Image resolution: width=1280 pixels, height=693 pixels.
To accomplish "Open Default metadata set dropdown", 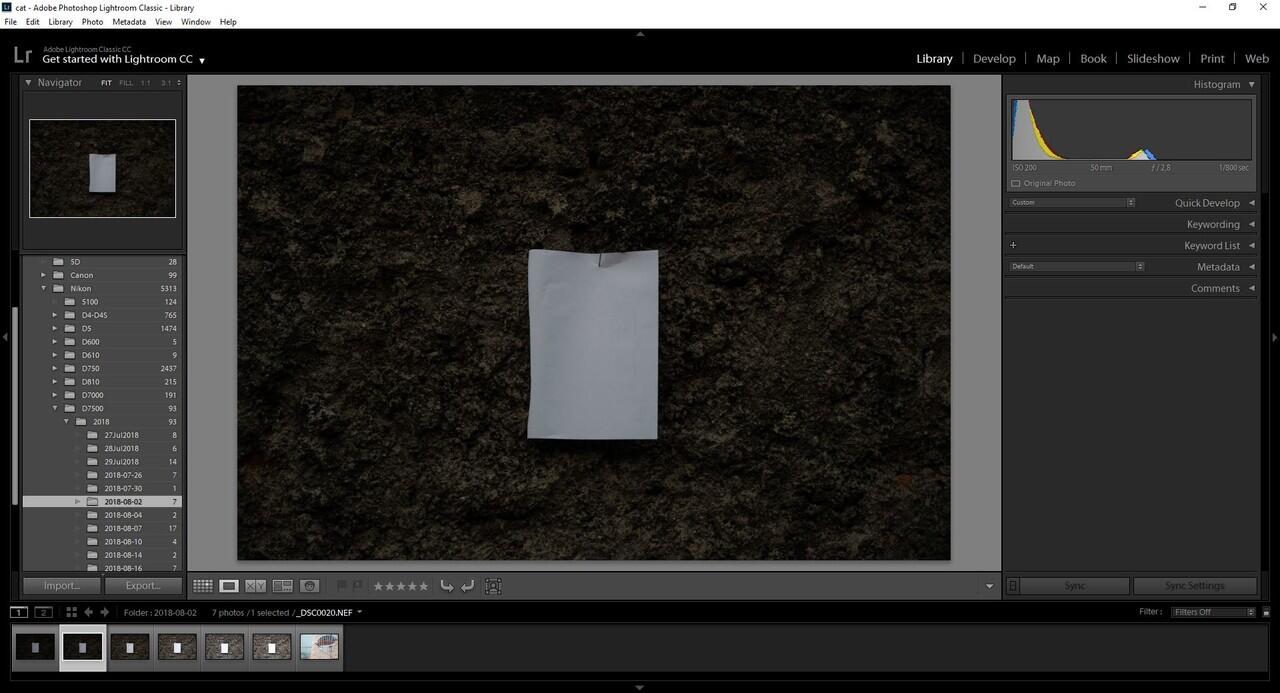I will [x=1076, y=267].
